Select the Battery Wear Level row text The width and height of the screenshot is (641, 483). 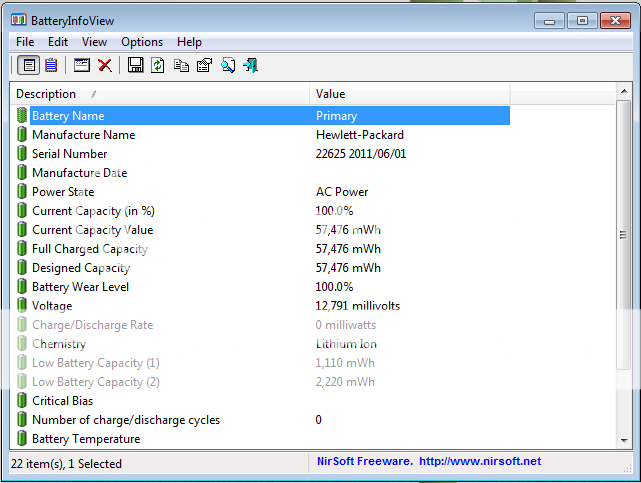80,287
